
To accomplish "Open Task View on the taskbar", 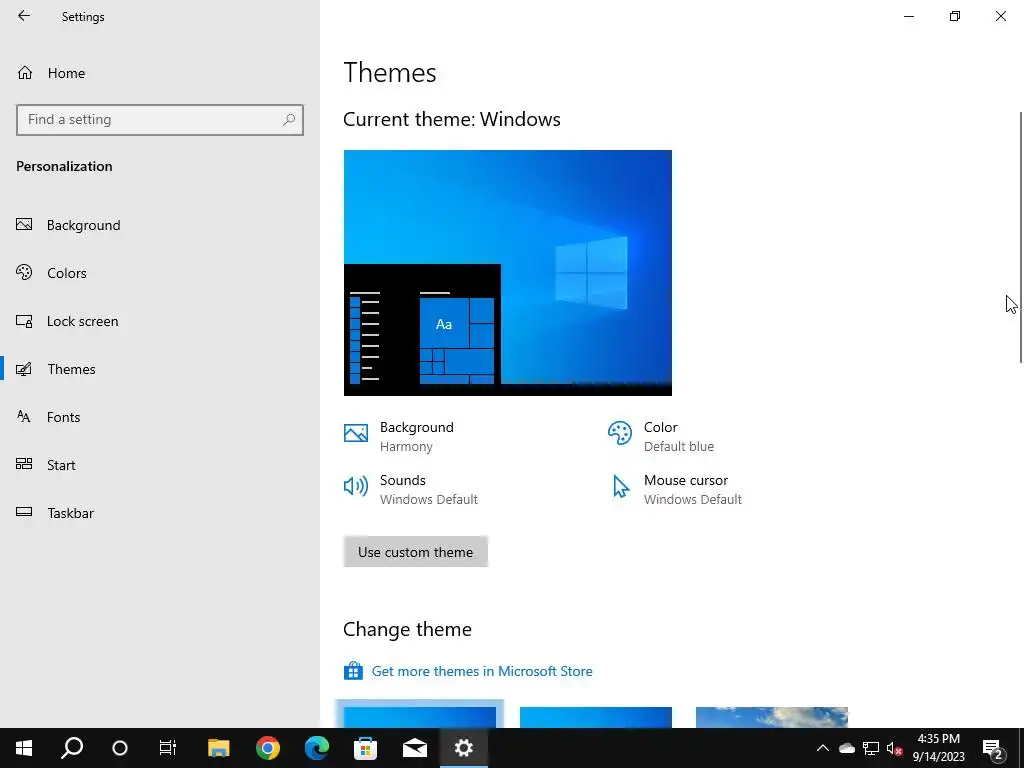I will [168, 748].
